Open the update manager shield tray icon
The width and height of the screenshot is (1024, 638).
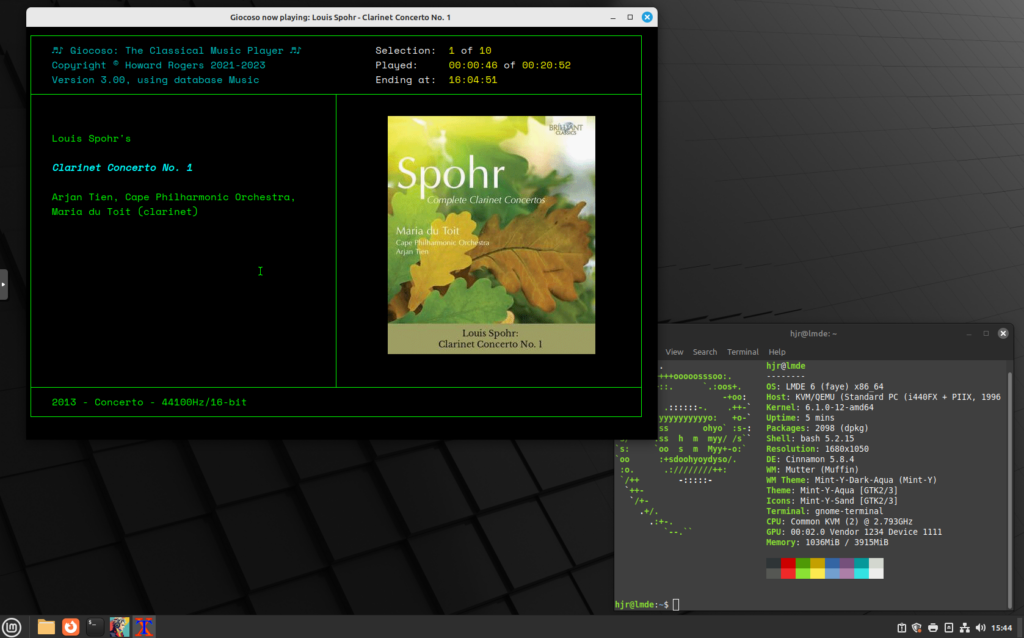click(x=917, y=628)
